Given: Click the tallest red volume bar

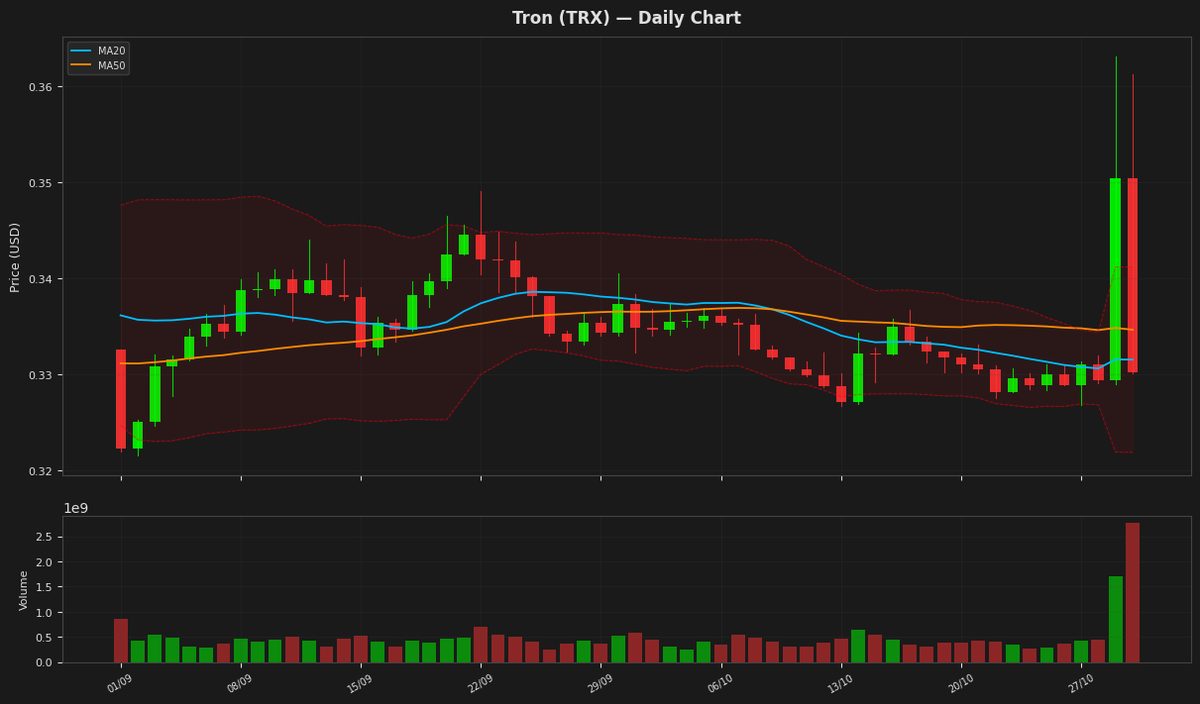Looking at the screenshot, I should tap(1132, 592).
